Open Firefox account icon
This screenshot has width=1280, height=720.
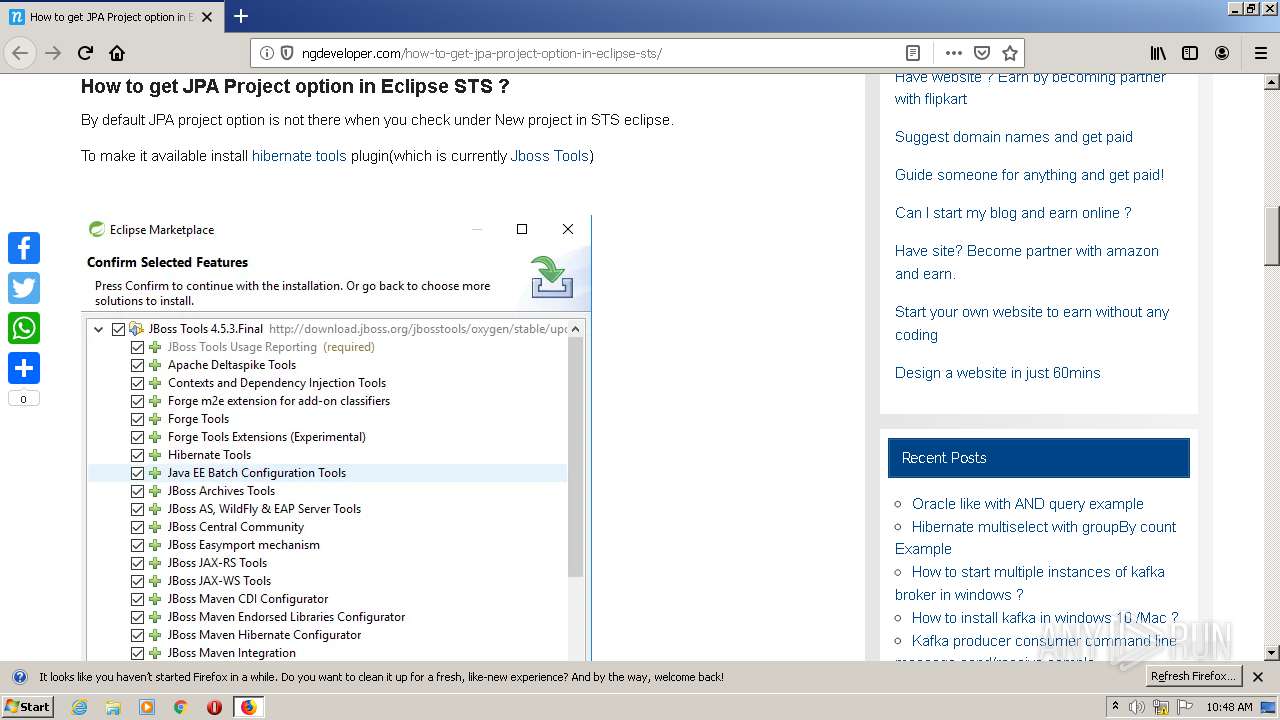click(1222, 53)
